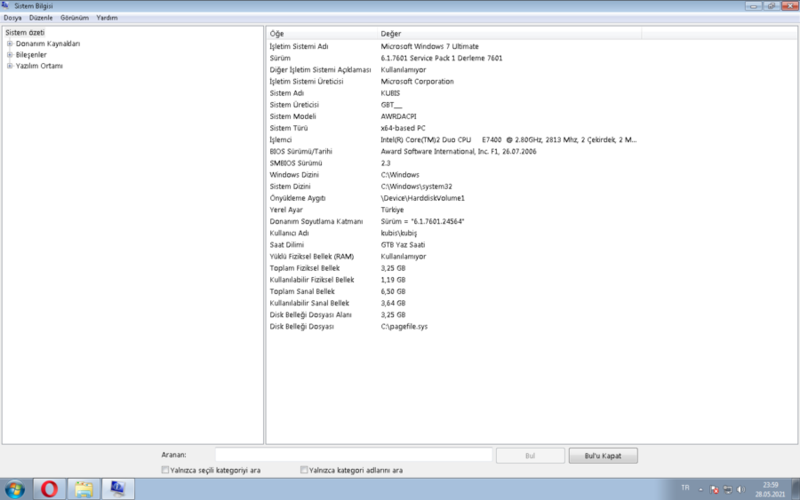
Task: Open the Windows Start menu orb
Action: click(15, 489)
